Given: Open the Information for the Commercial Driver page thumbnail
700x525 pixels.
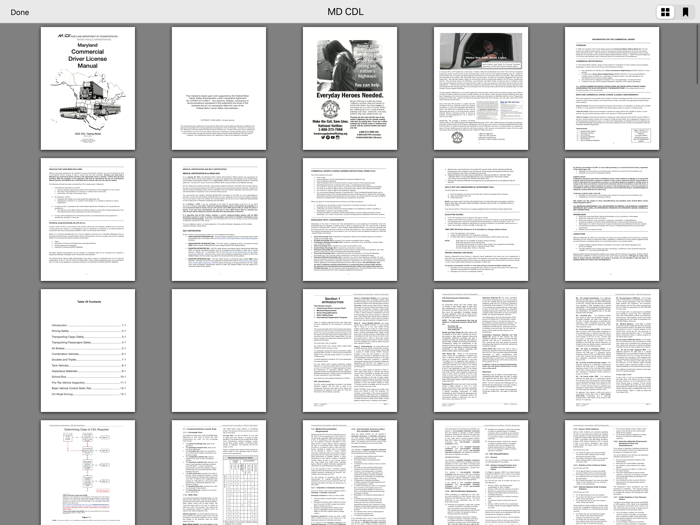Looking at the screenshot, I should (612, 88).
